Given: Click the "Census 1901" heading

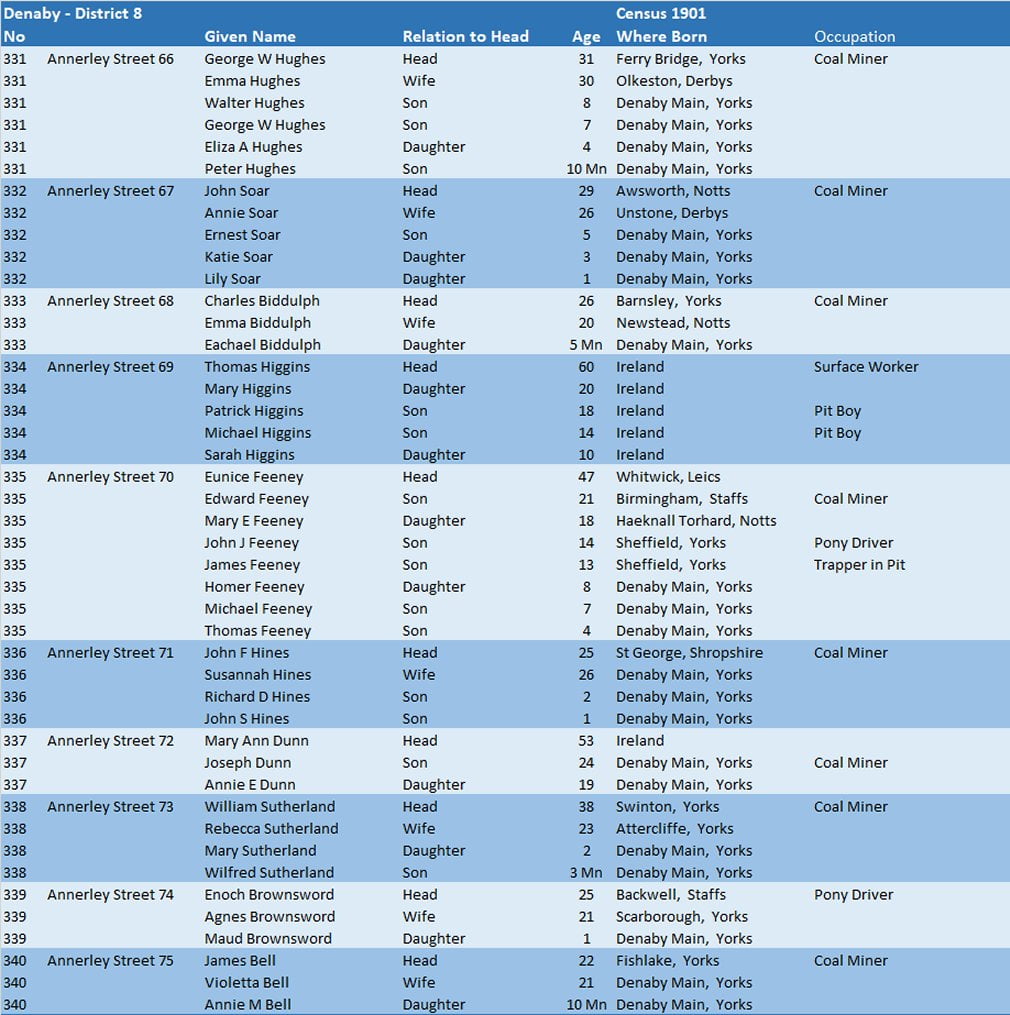Looking at the screenshot, I should (661, 14).
